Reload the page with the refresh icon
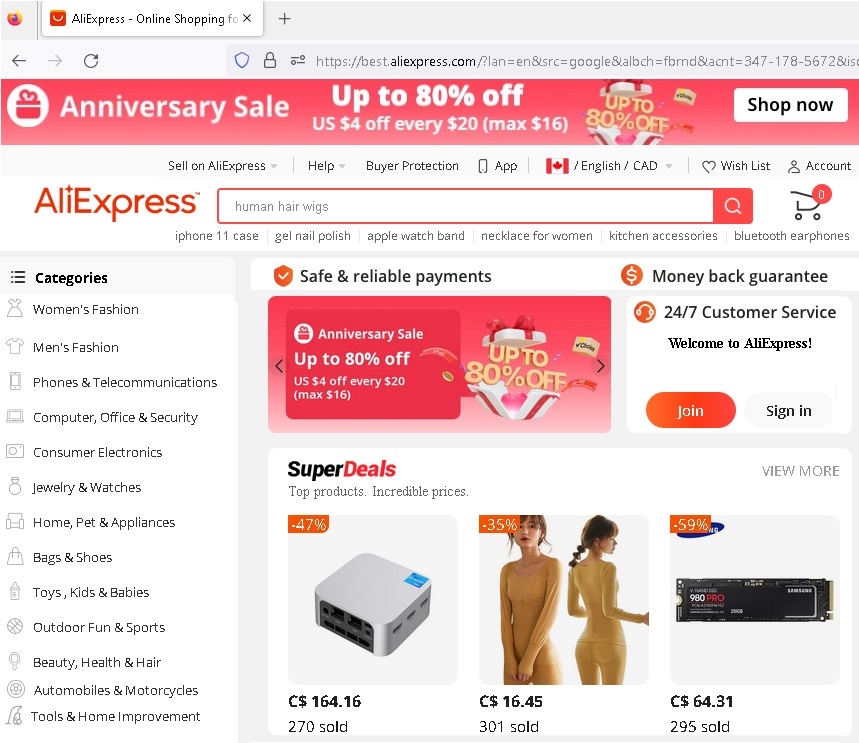The image size is (859, 743). click(x=91, y=60)
